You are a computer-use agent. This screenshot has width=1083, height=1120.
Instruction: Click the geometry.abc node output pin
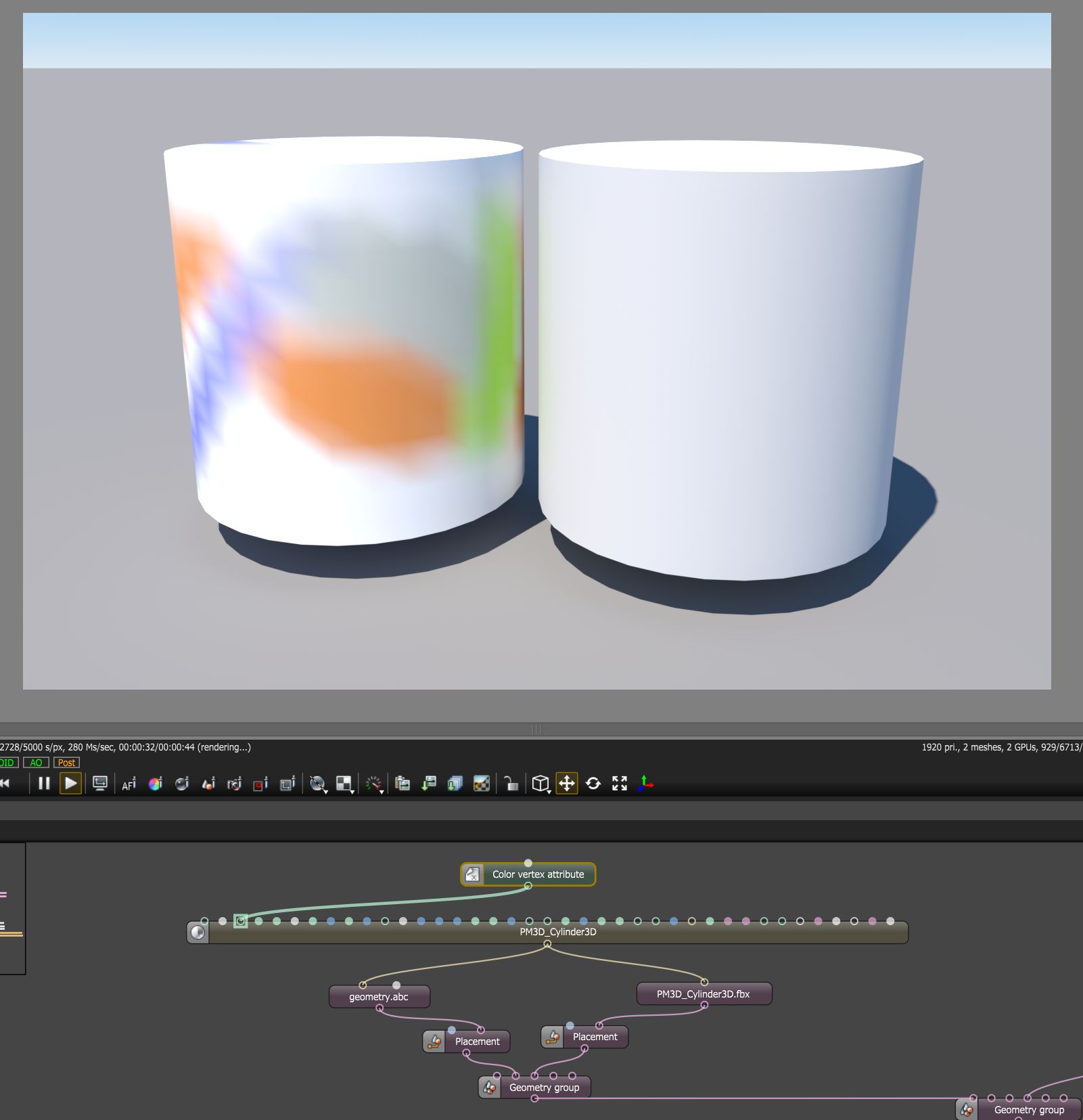tap(379, 1008)
